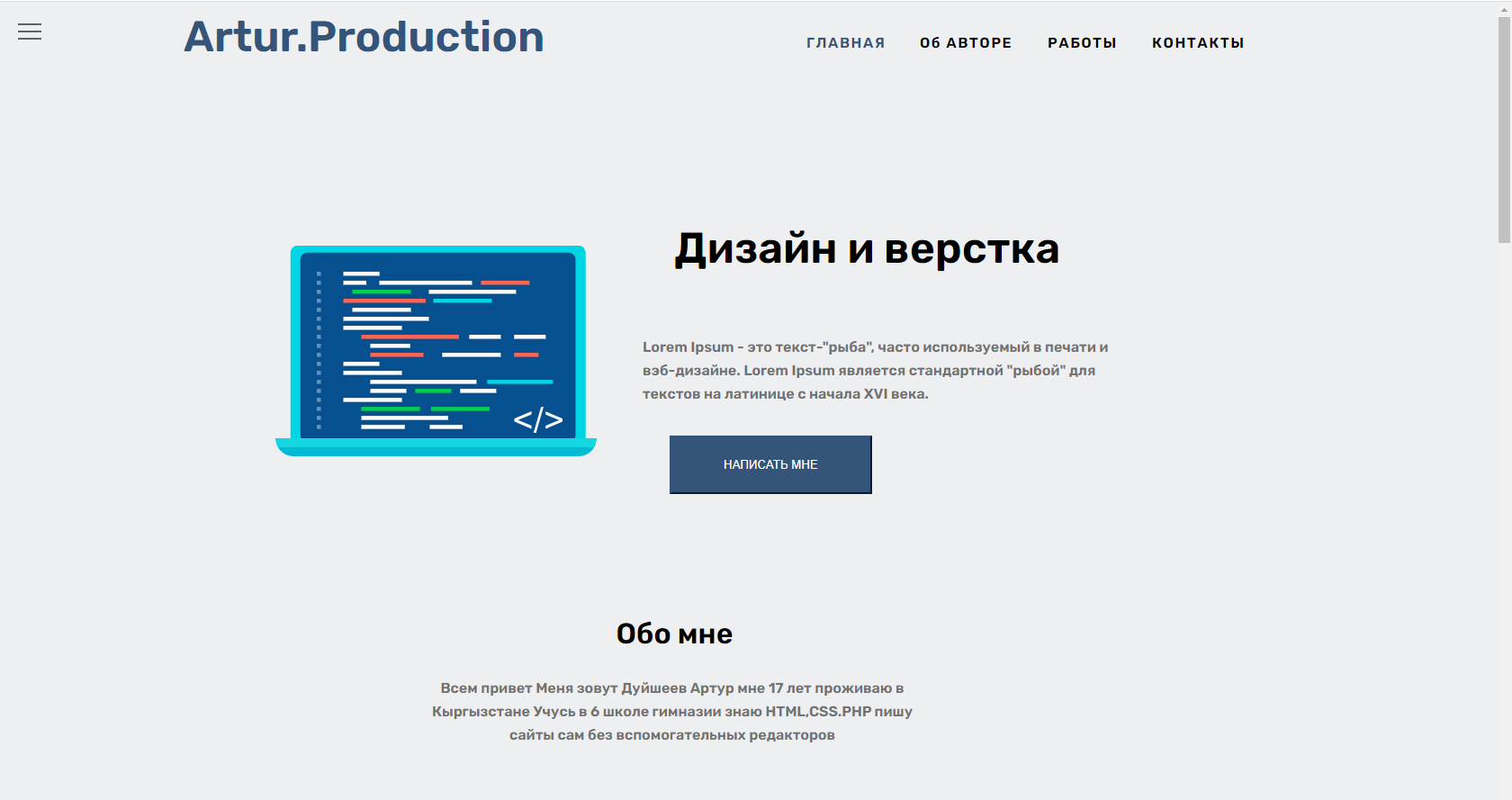This screenshot has width=1512, height=800.
Task: Select the РАБОТЫ menu item
Action: [x=1082, y=42]
